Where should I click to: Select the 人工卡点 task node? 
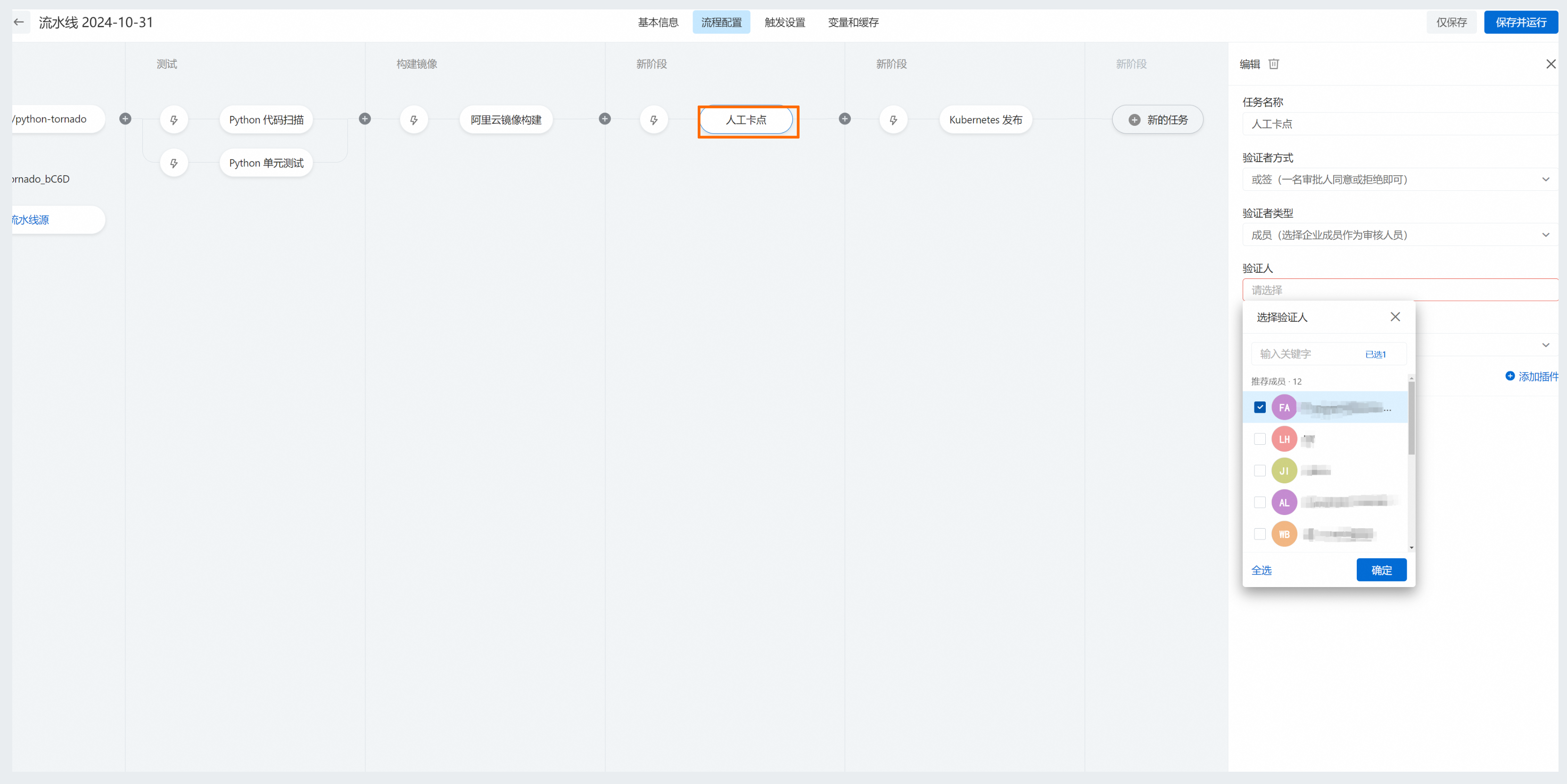(x=746, y=120)
